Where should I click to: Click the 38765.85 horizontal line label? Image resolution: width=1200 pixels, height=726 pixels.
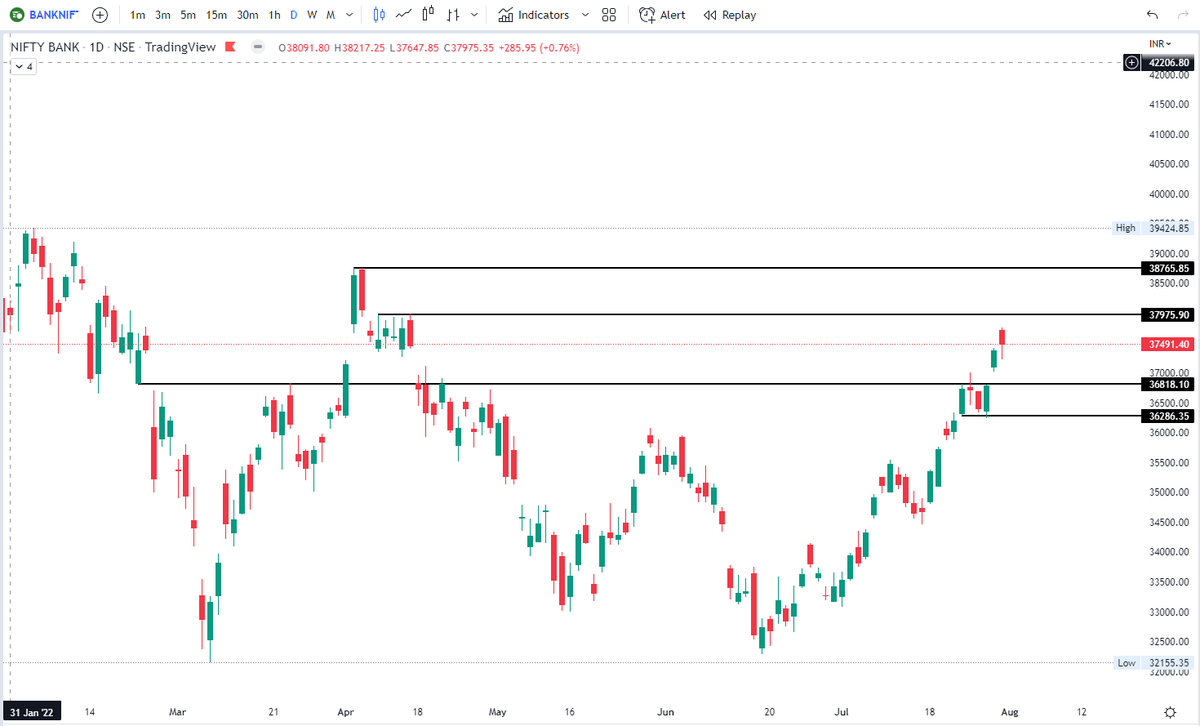[1166, 268]
